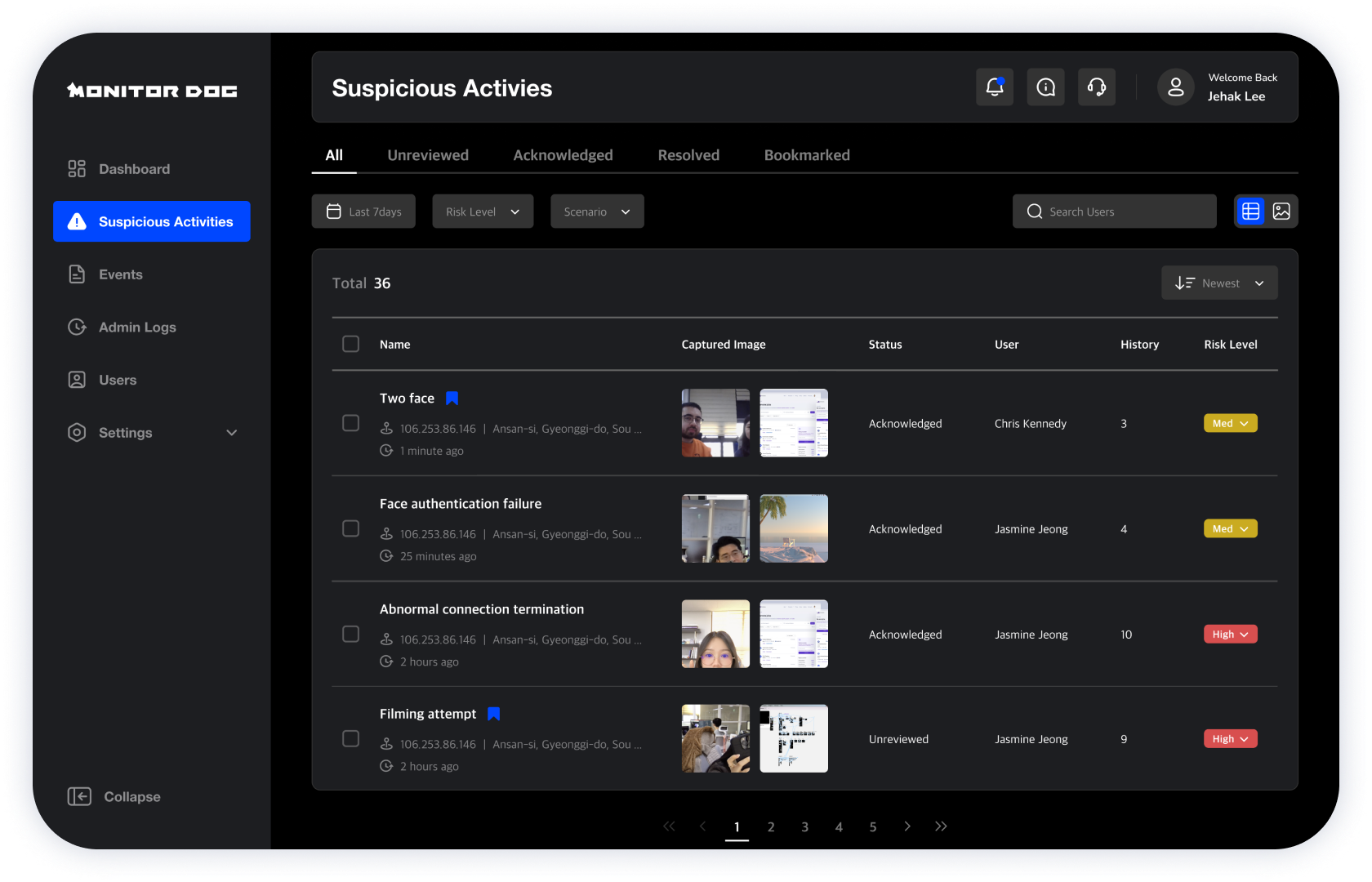Click the Last 7days date filter button
This screenshot has height=882, width=1372.
tap(363, 212)
